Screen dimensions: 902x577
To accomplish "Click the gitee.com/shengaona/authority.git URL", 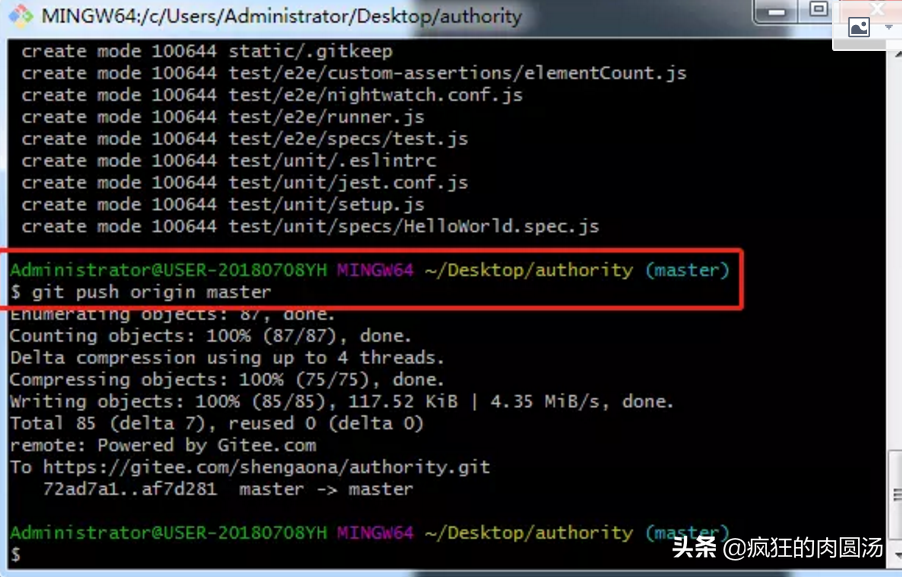I will (267, 467).
